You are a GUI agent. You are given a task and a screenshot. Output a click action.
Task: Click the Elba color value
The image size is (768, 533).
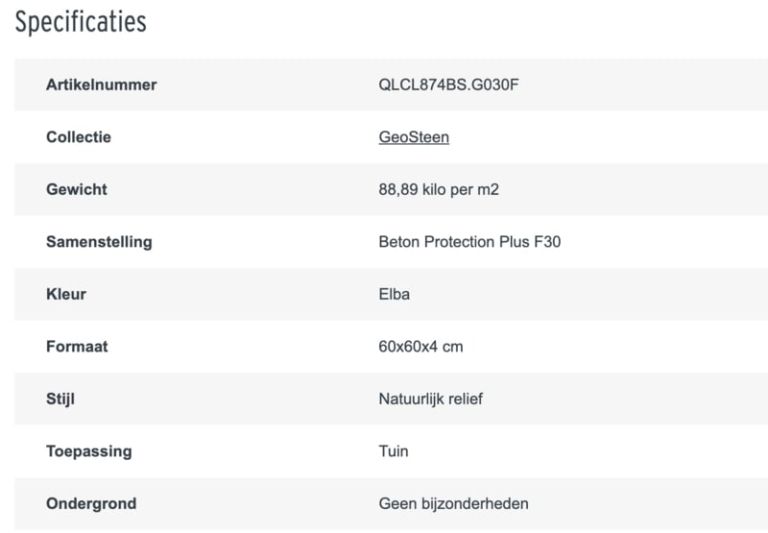point(394,295)
